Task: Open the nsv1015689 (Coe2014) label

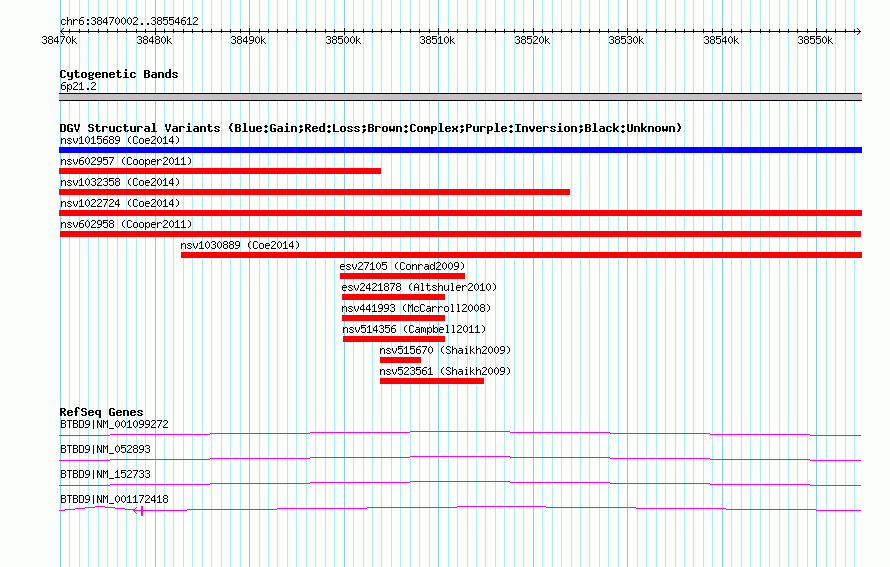Action: click(x=120, y=140)
